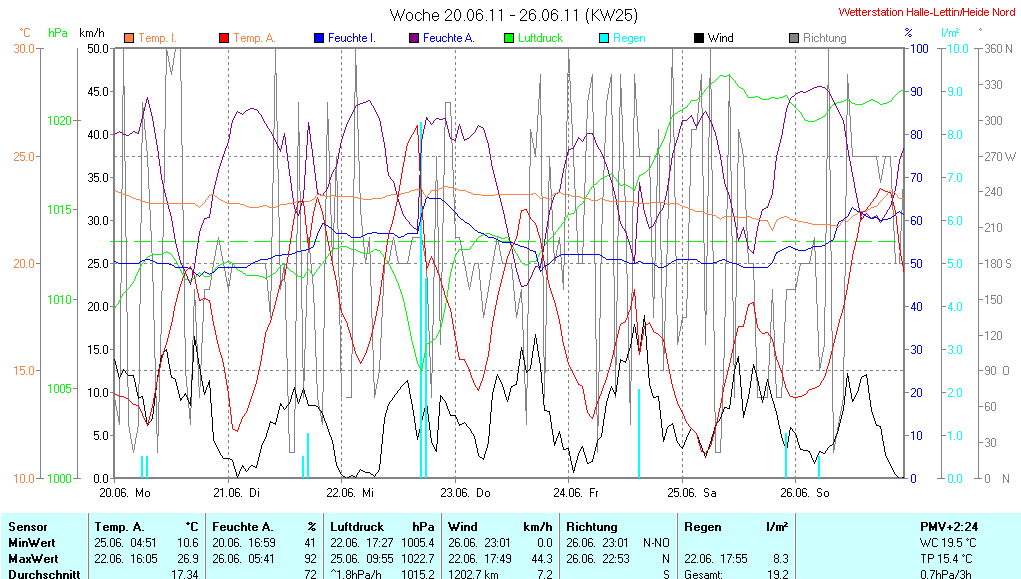
Task: Select the blue Feuchte I. legend swatch
Action: [x=318, y=38]
